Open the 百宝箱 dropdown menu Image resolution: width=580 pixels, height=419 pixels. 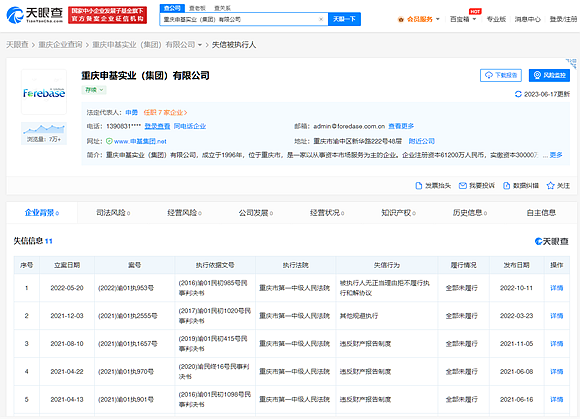[462, 19]
